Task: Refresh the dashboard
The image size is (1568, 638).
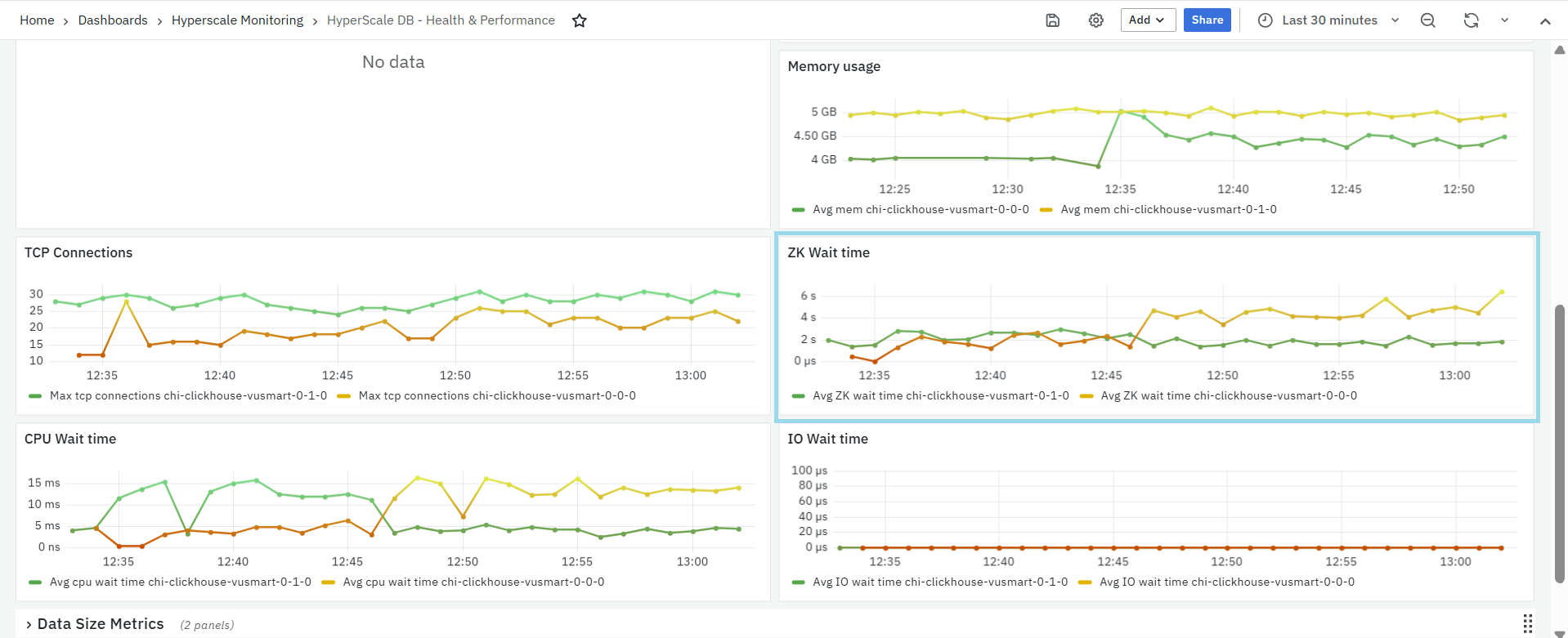Action: pyautogui.click(x=1471, y=20)
